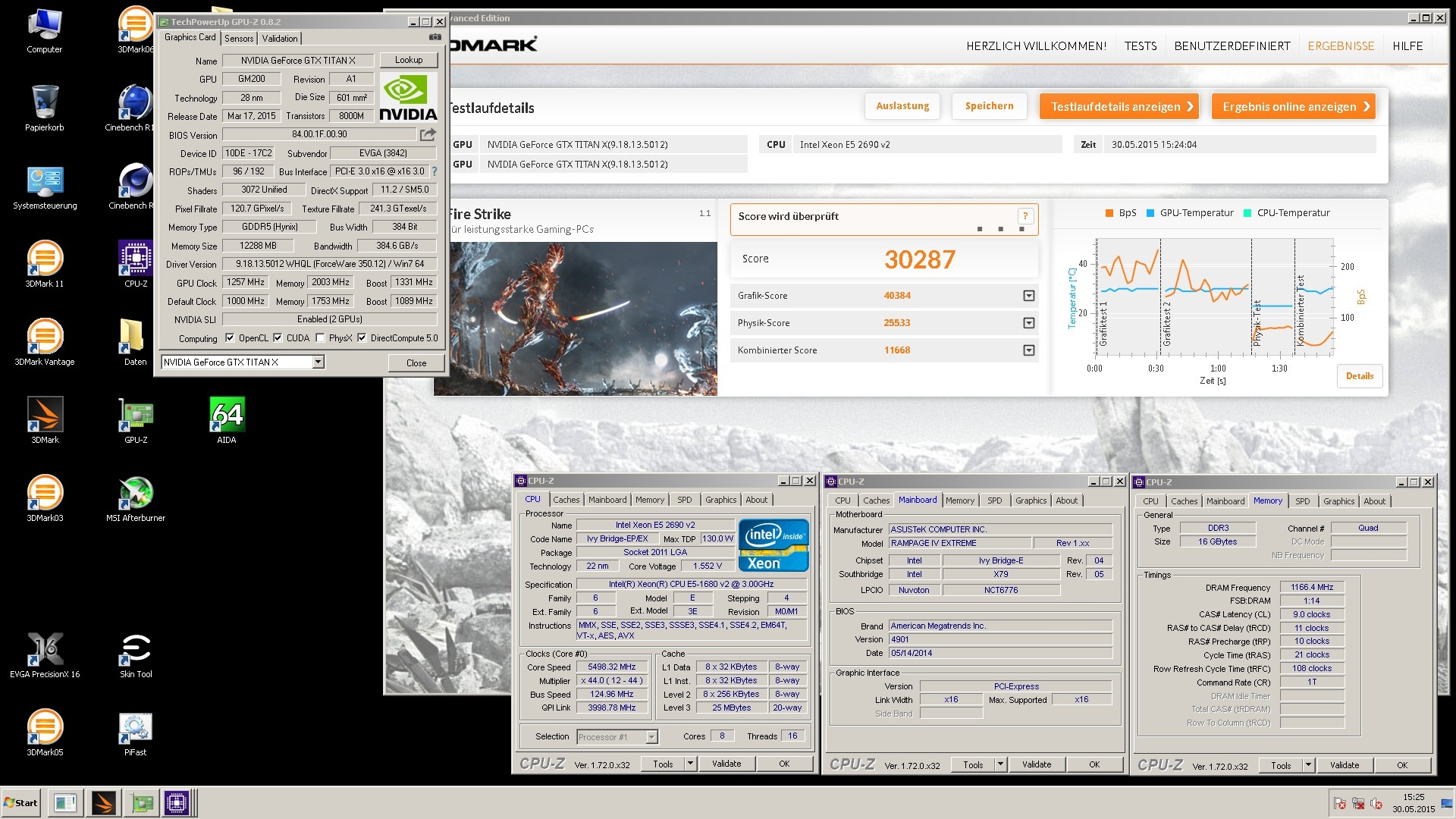
Task: Click the Details button under the chart
Action: coord(1360,376)
